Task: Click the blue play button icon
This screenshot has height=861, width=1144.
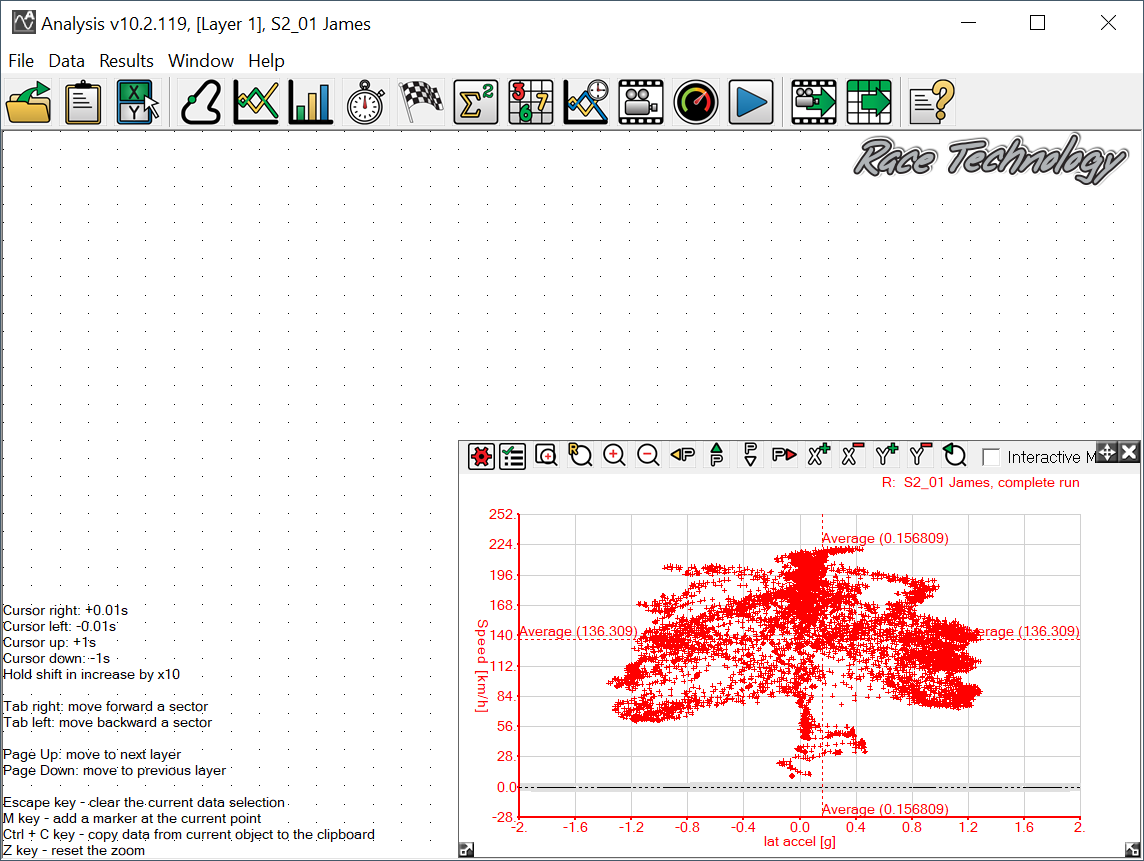Action: (750, 102)
